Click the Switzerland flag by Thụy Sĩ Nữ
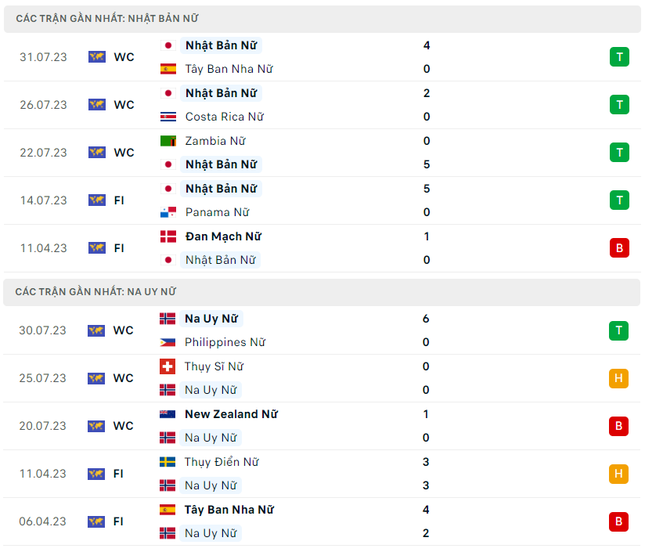Screen dimensions: 645x552 click(x=167, y=366)
